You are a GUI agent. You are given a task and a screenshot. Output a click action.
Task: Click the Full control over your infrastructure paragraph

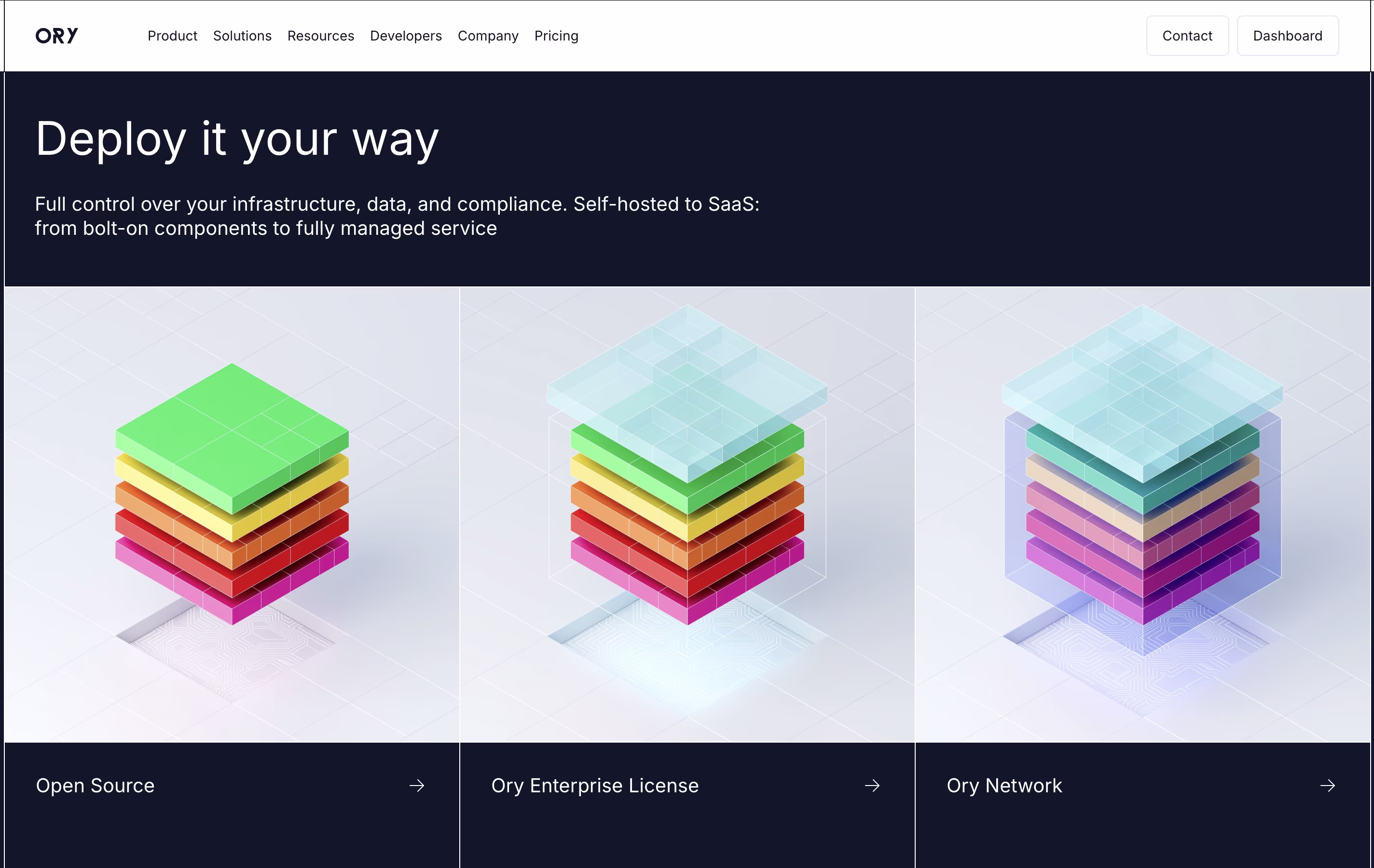tap(397, 216)
